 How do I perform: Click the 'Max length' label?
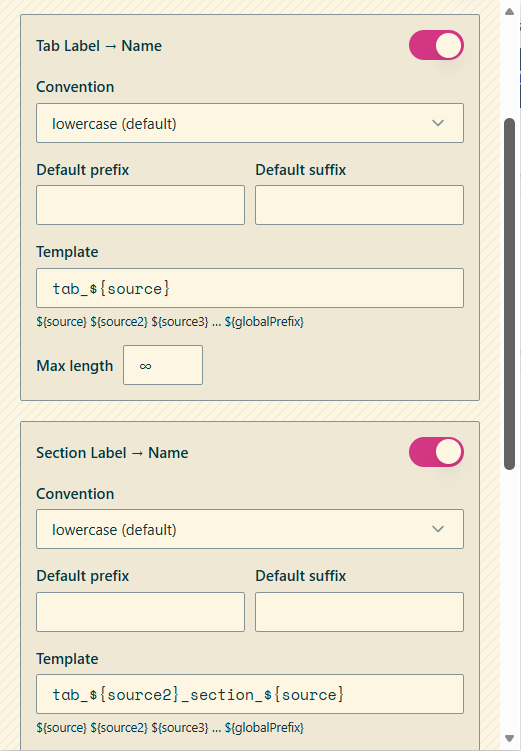tap(75, 366)
